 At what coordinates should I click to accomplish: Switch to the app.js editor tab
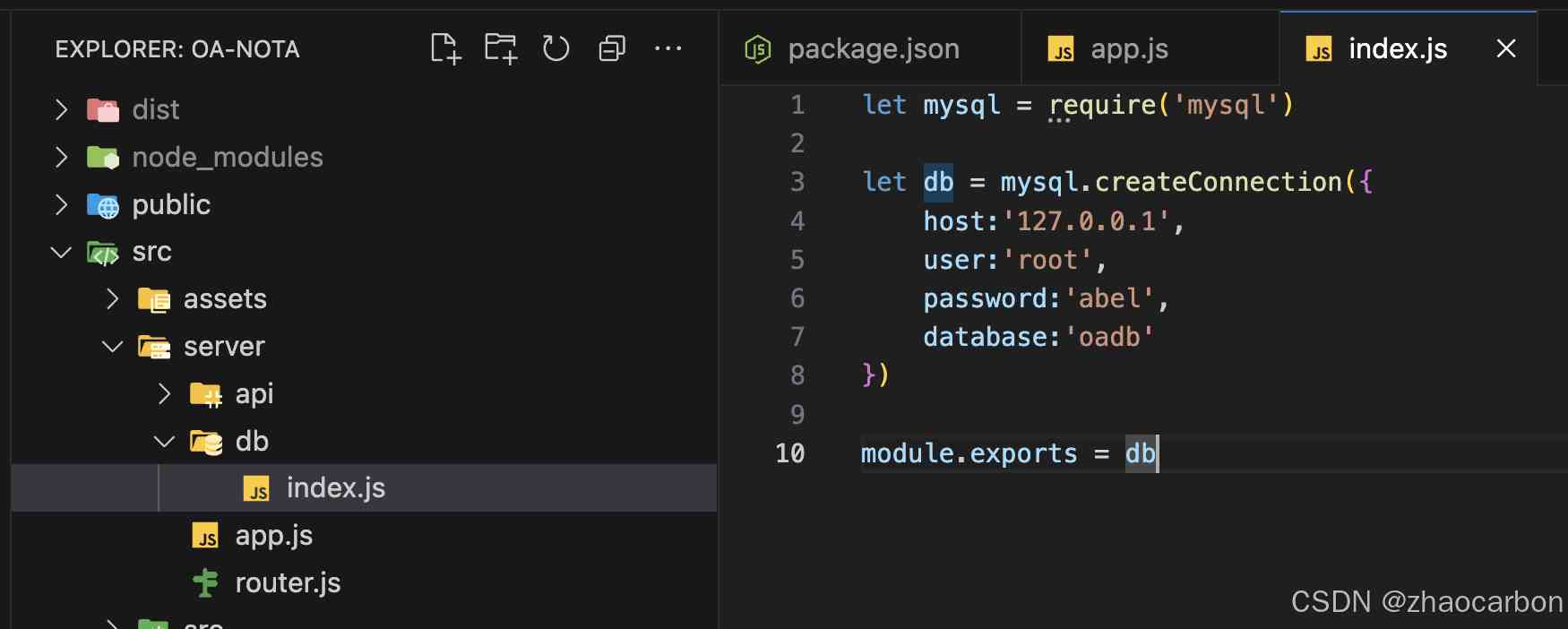1129,49
